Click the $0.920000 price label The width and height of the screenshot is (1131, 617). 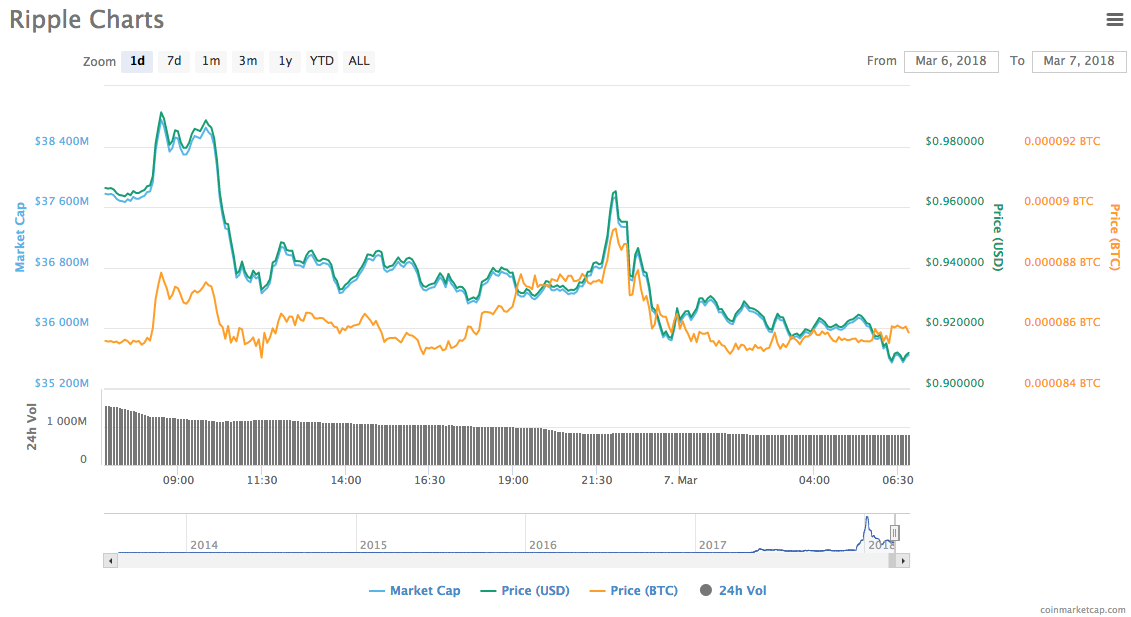954,322
